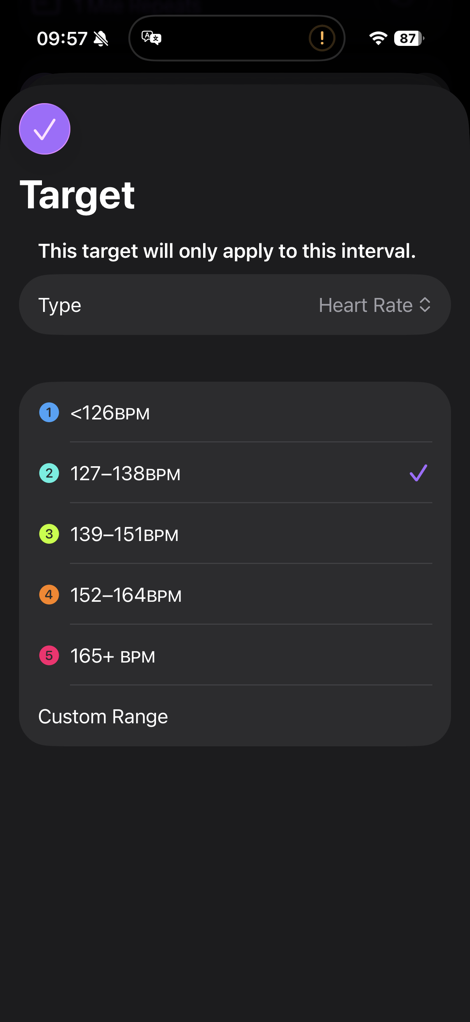Tap the blue zone 1 badge

[49, 413]
